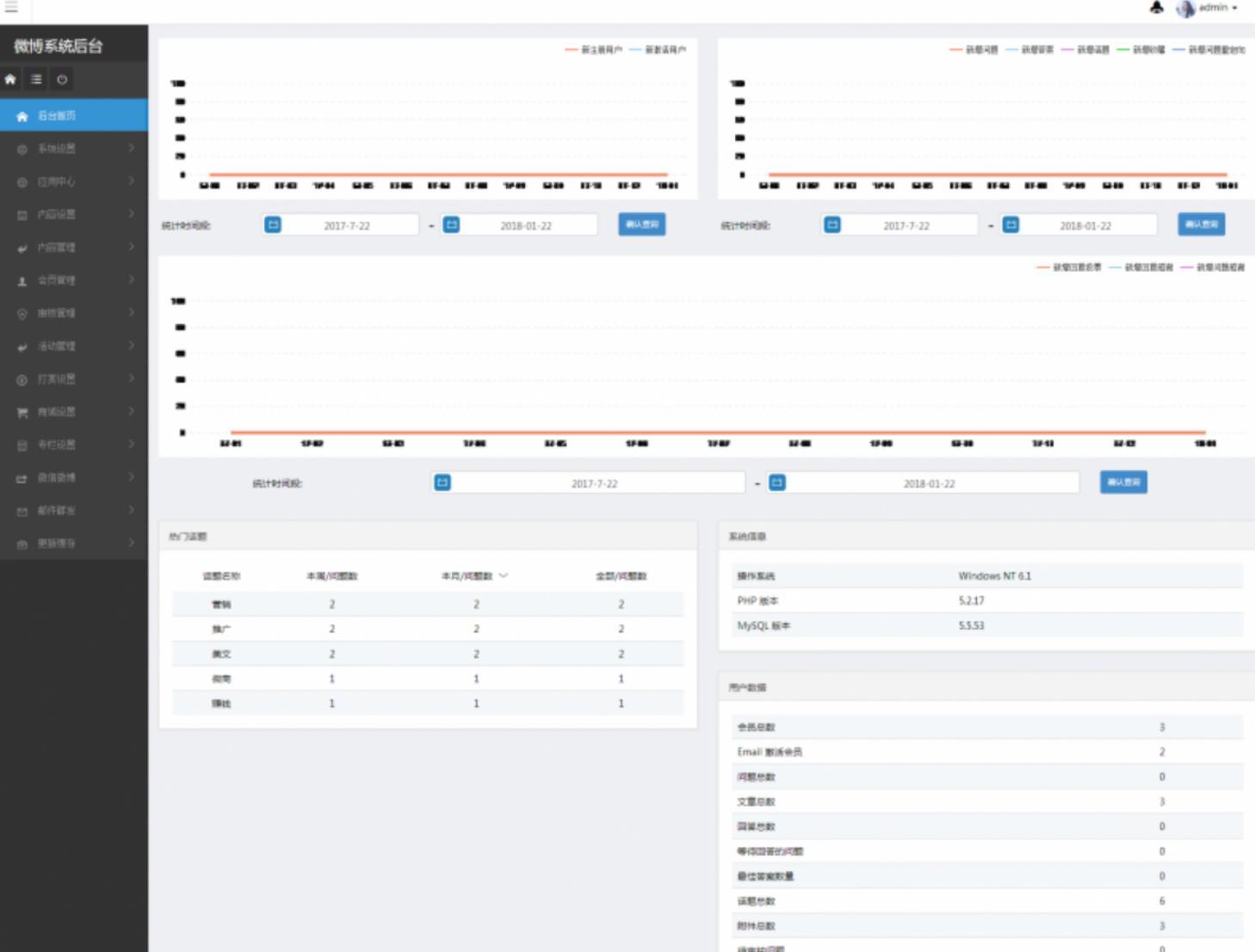The image size is (1255, 952).
Task: Expand the 系统设置 sidebar chevron
Action: click(x=131, y=148)
